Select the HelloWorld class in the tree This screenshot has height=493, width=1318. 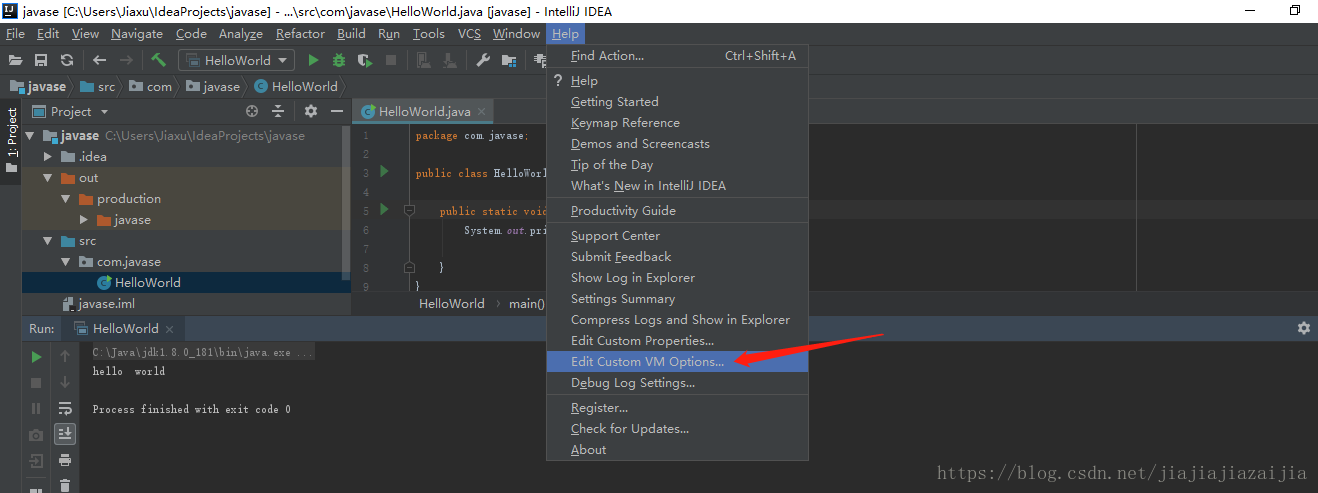[x=147, y=283]
